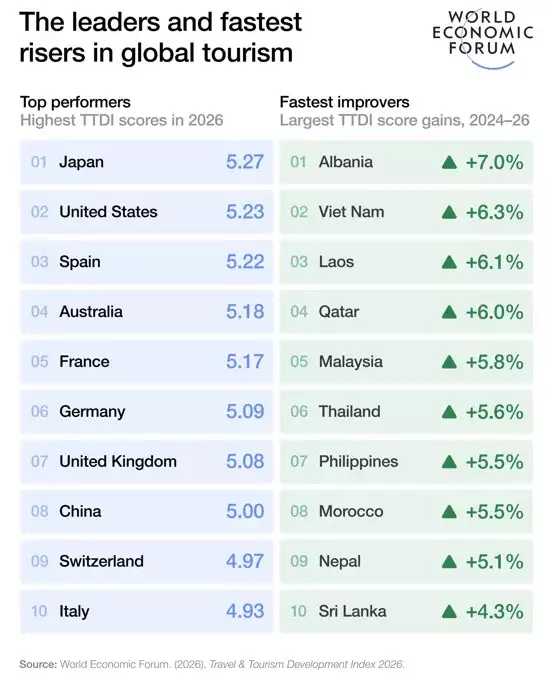Viewport: 548px width, 676px height.
Task: Click Italy's 4.93 score
Action: [x=245, y=611]
